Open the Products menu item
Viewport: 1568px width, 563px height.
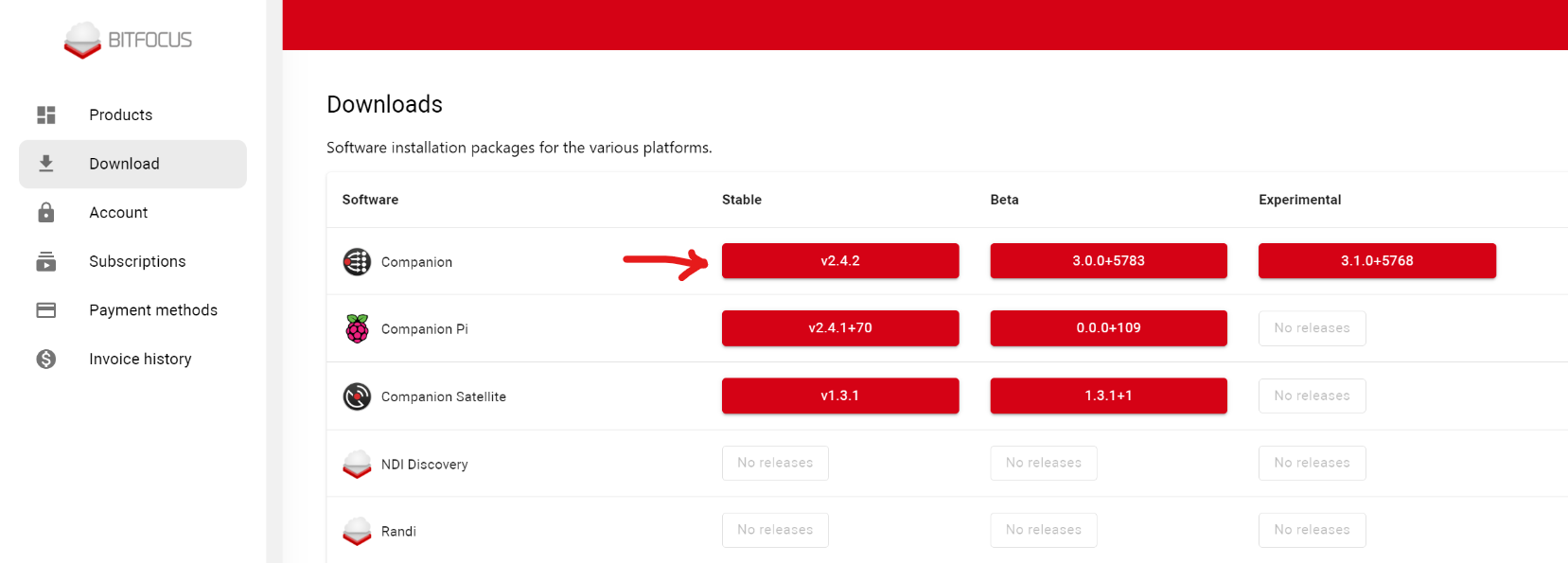(x=132, y=114)
